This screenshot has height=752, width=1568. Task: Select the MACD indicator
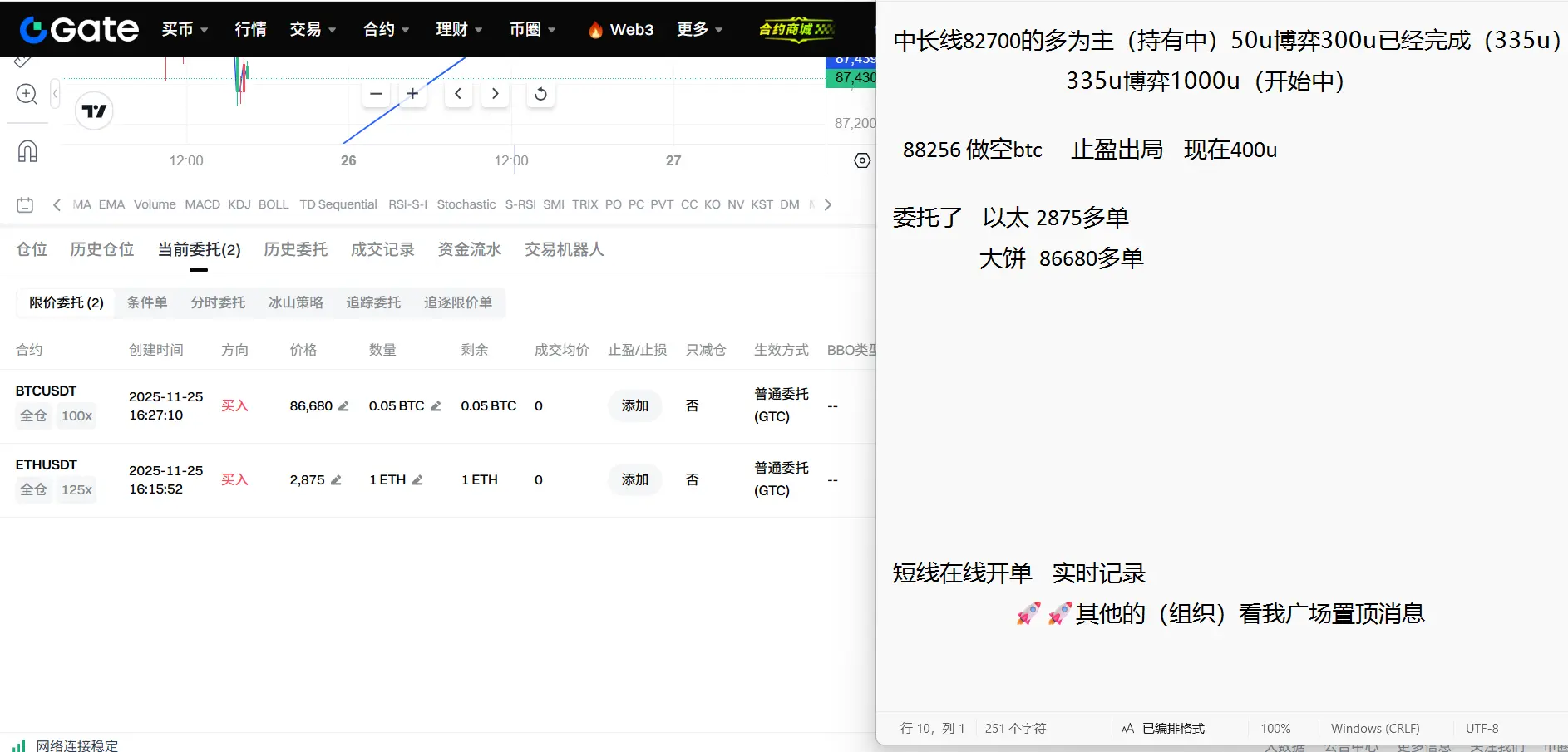coord(203,204)
